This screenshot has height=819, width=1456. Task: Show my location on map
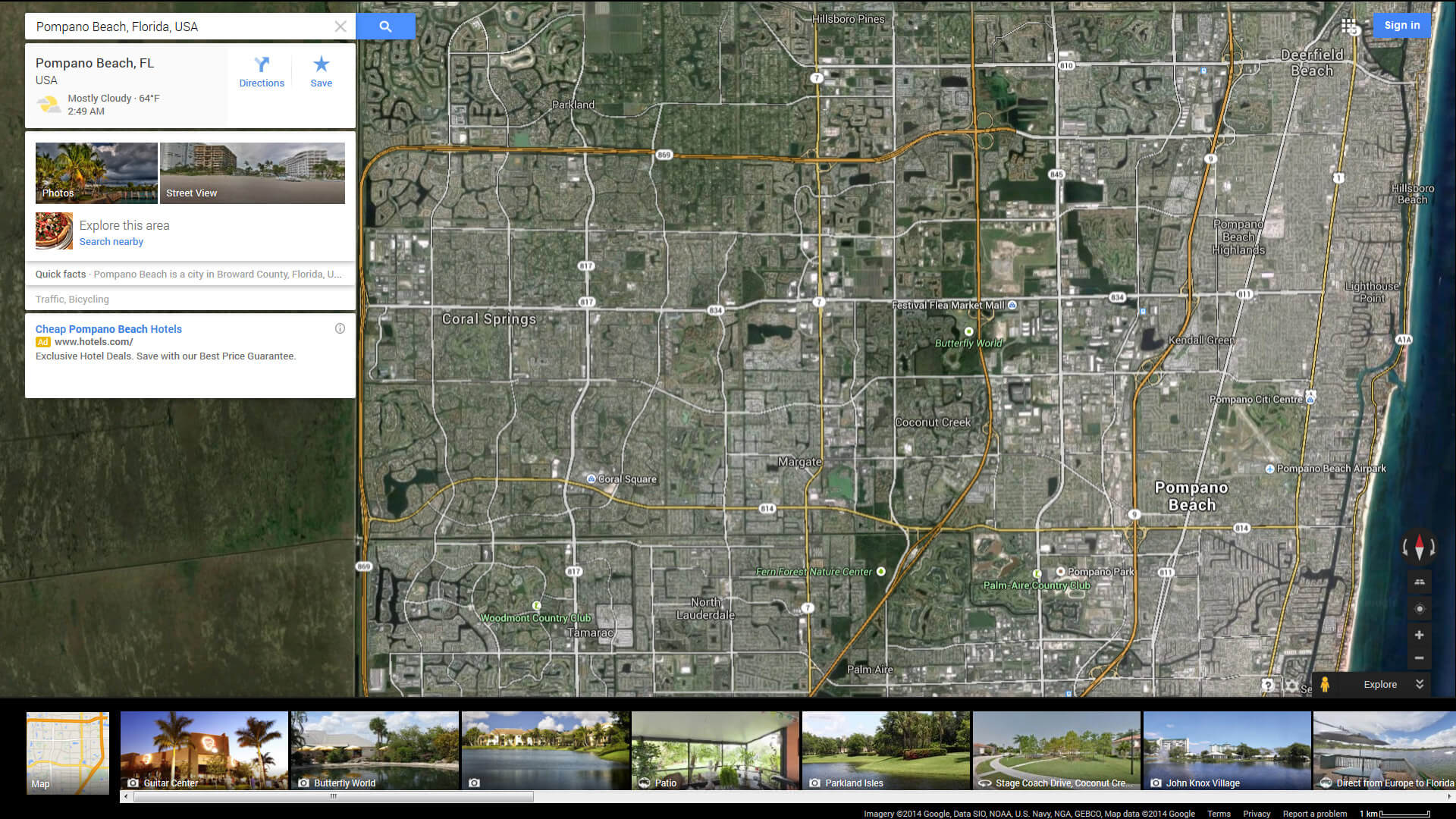pyautogui.click(x=1419, y=609)
